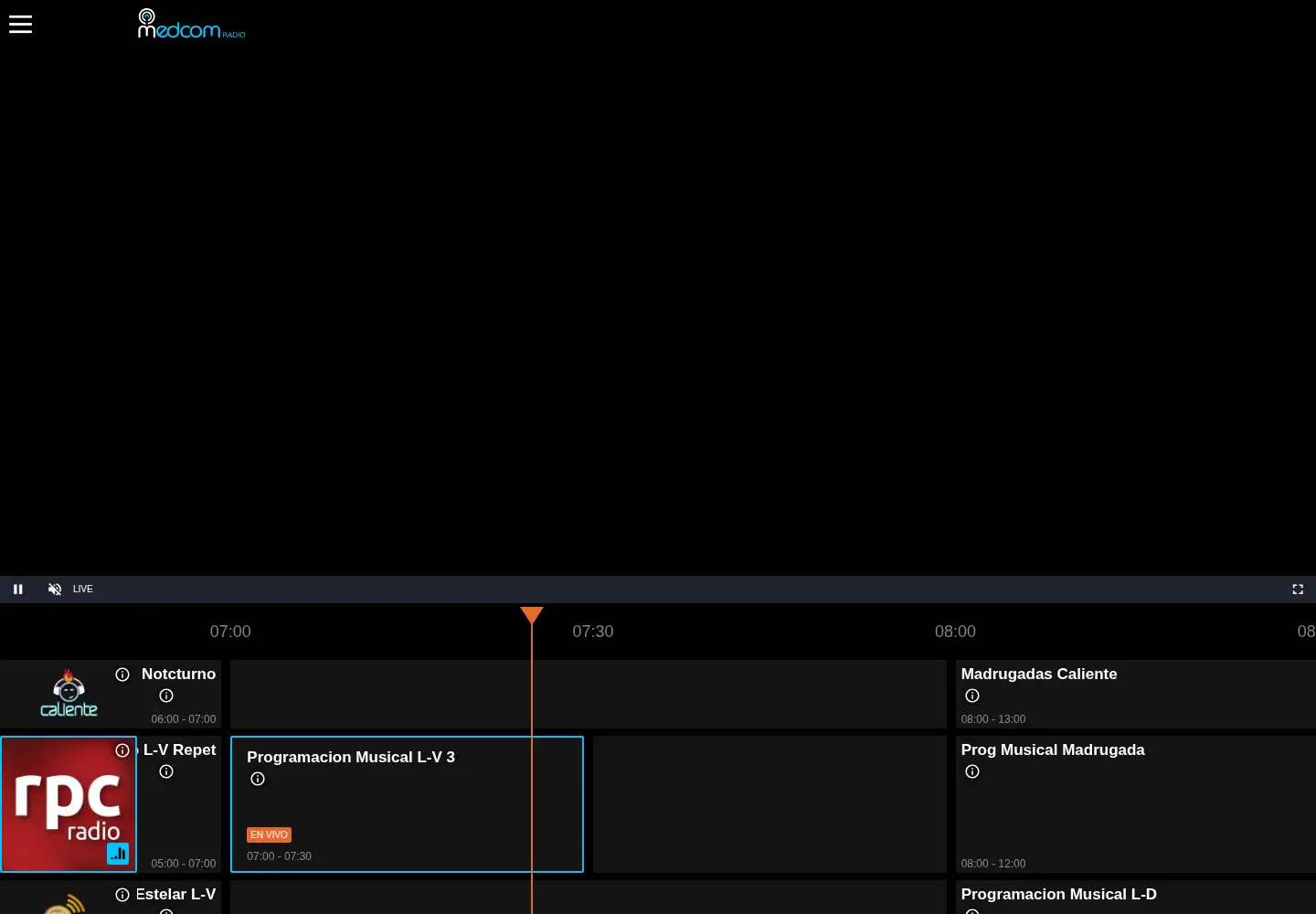Viewport: 1316px width, 914px height.
Task: Show Caliente channel info icon
Action: [x=122, y=675]
